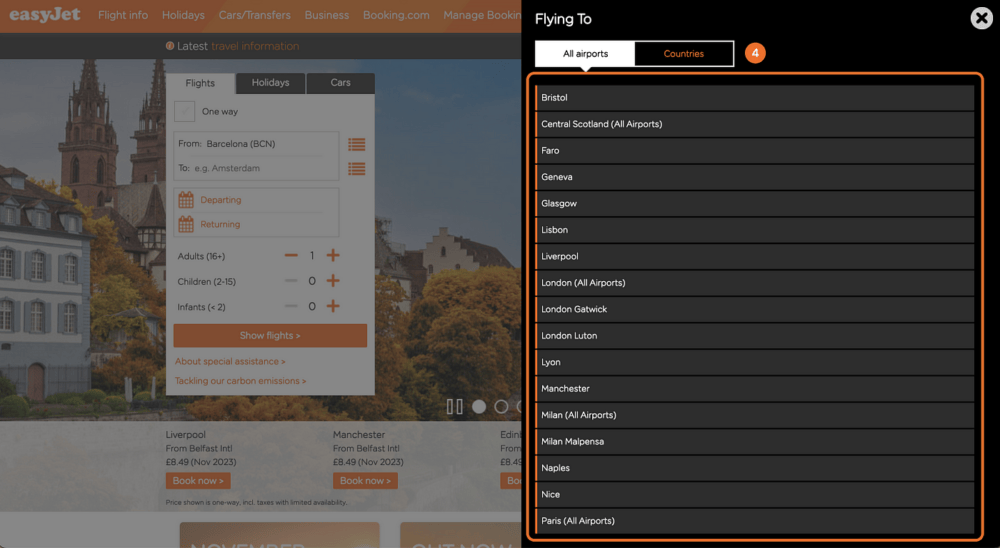Choose Manchester in the airport list
The height and width of the screenshot is (548, 1000).
point(755,389)
